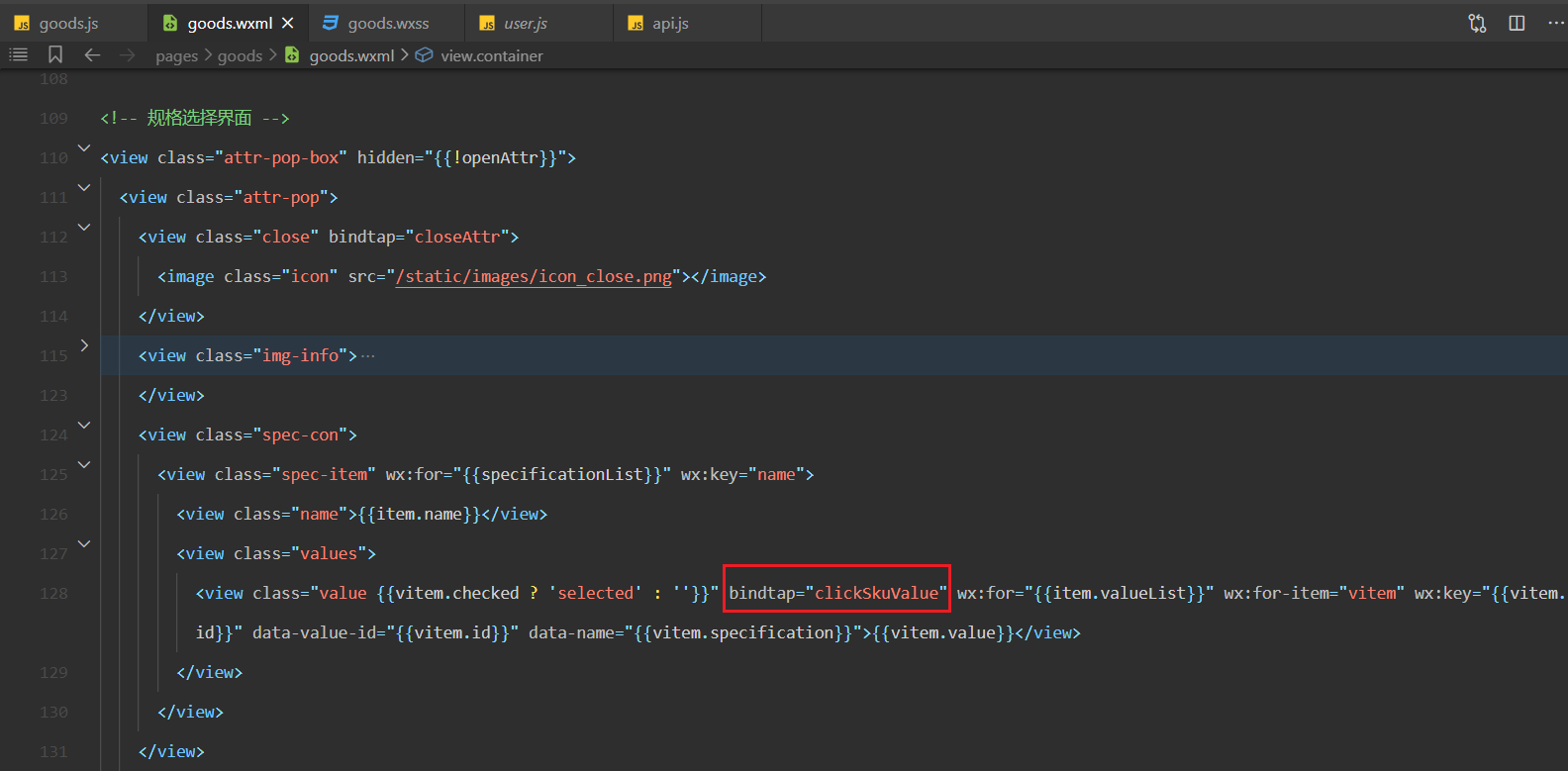The width and height of the screenshot is (1568, 771).
Task: Click the goods.wxml breadcrumb
Action: (351, 56)
